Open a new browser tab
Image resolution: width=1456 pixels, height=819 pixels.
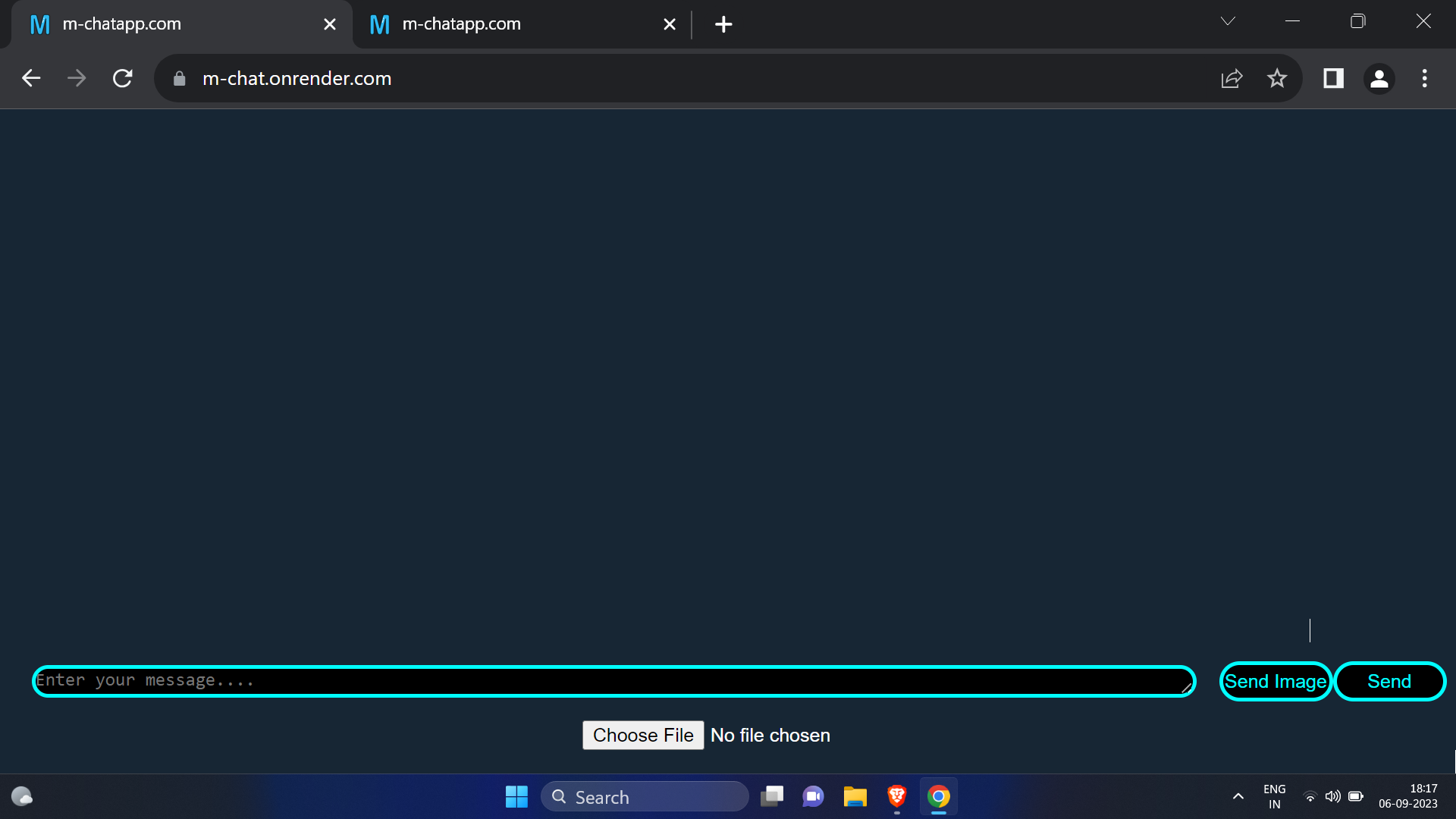tap(723, 24)
